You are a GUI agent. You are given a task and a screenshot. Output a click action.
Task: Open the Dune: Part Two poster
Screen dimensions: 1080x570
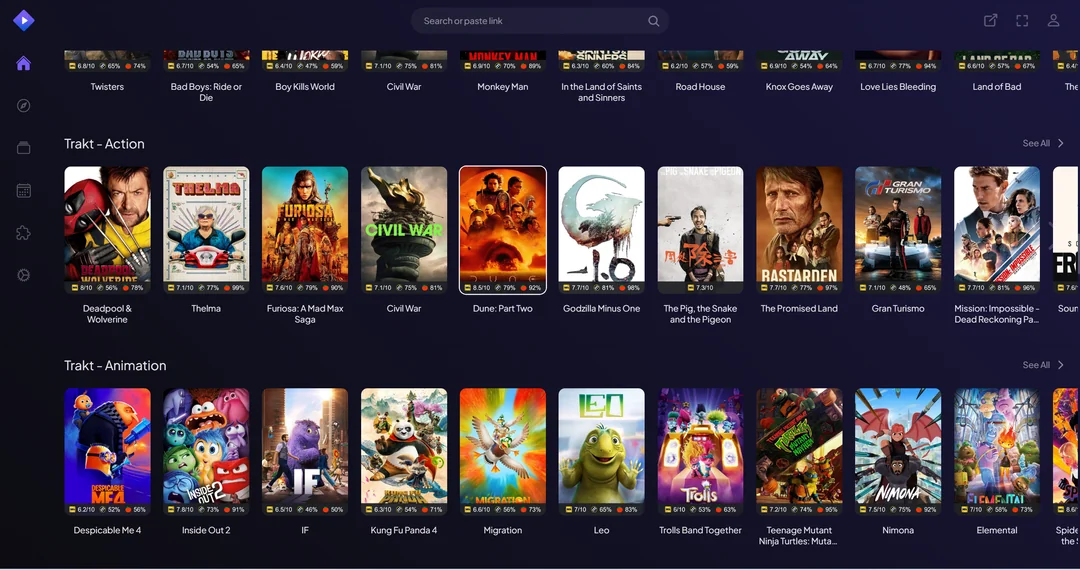point(503,230)
